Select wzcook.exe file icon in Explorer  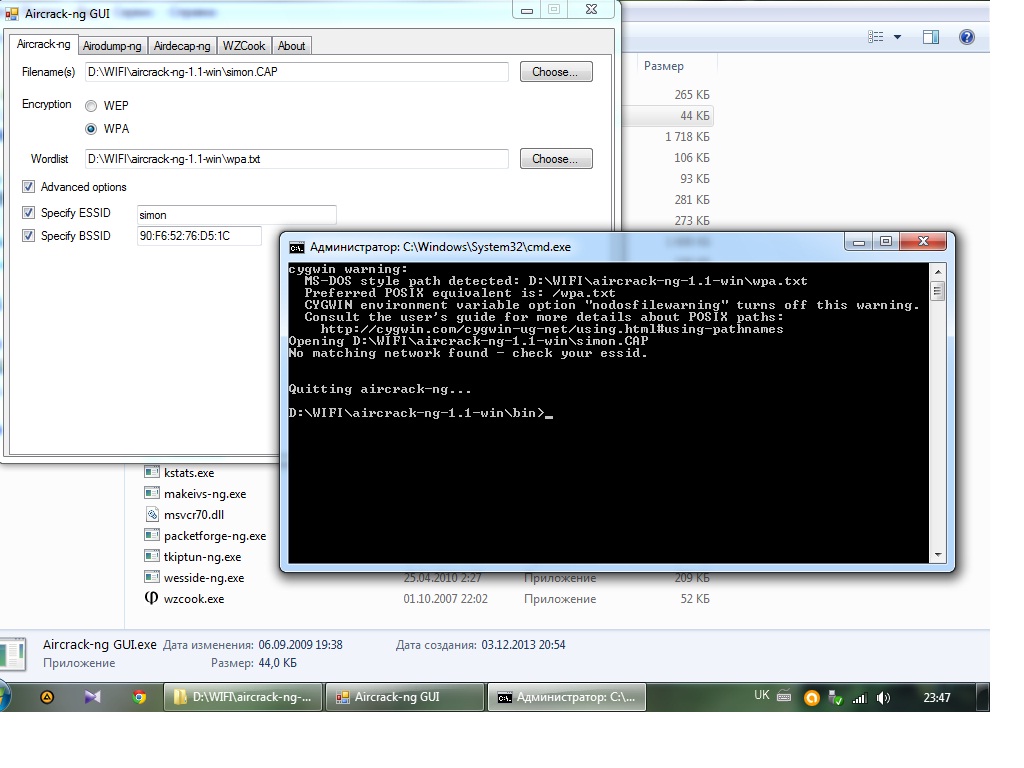[x=152, y=598]
